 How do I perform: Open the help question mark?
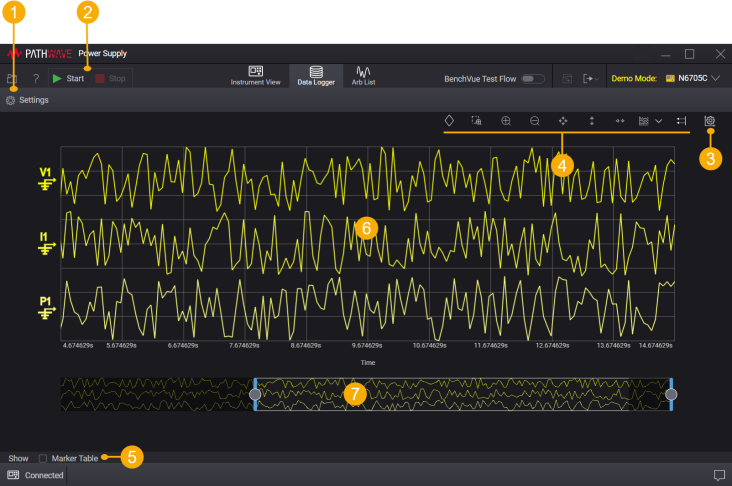[x=36, y=78]
